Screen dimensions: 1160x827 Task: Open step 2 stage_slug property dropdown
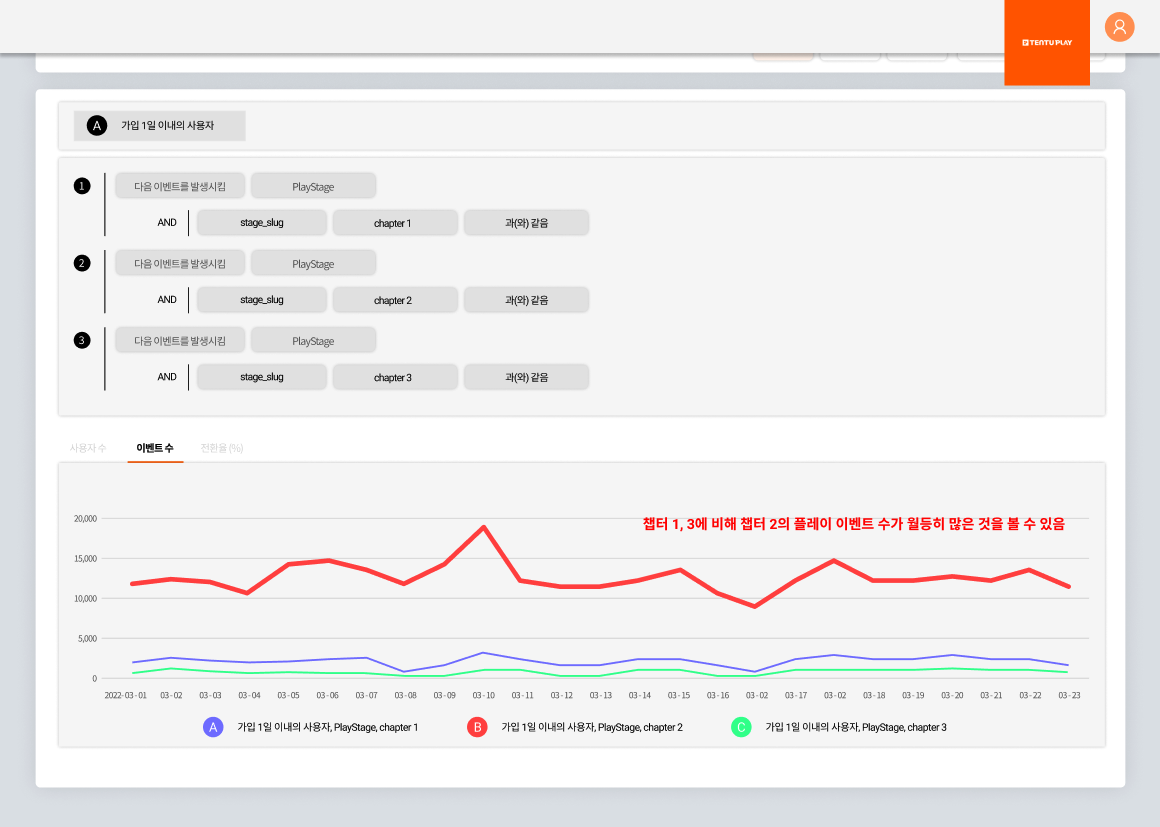(x=262, y=300)
